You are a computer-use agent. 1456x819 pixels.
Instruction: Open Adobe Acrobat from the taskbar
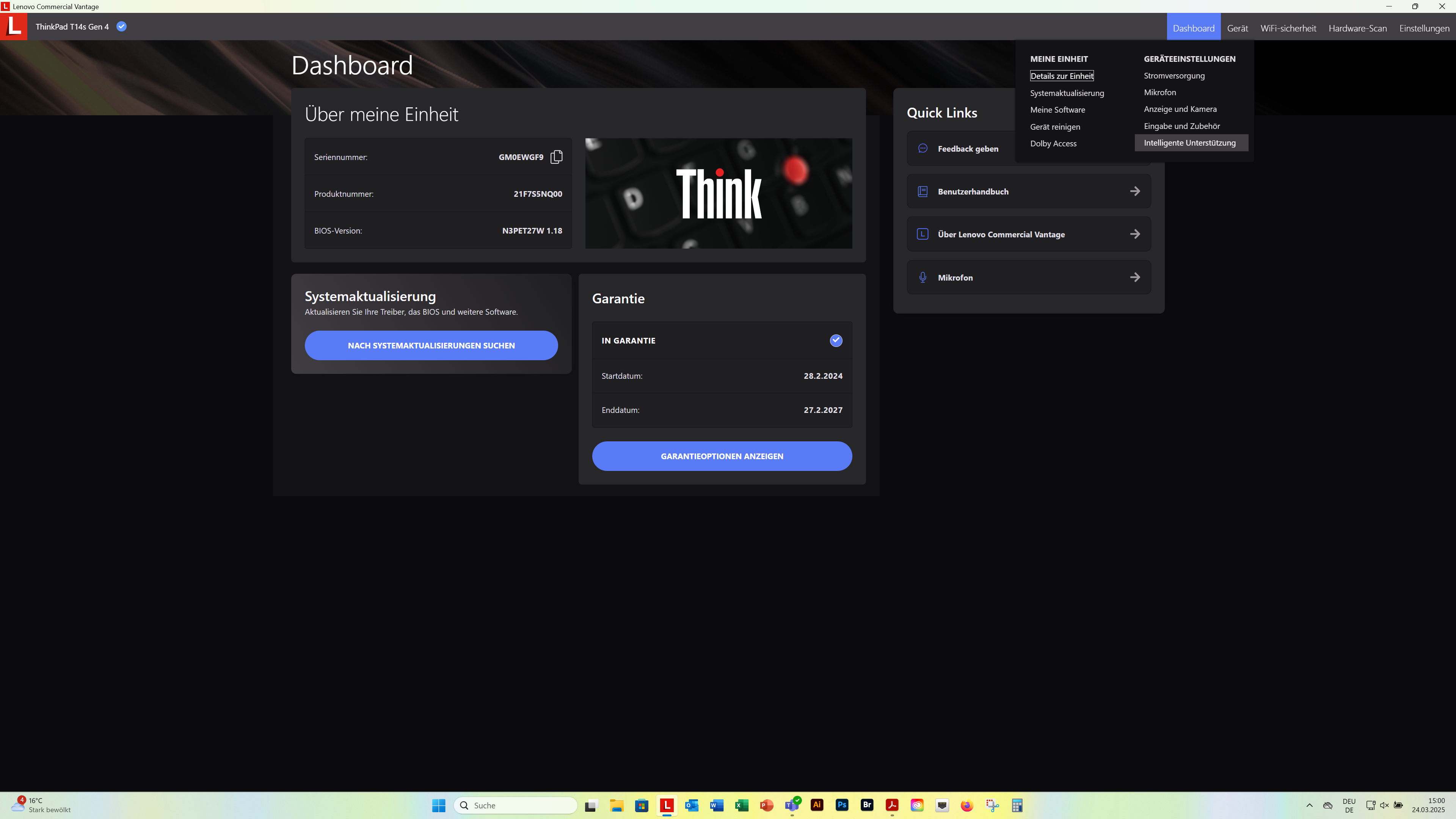click(892, 805)
